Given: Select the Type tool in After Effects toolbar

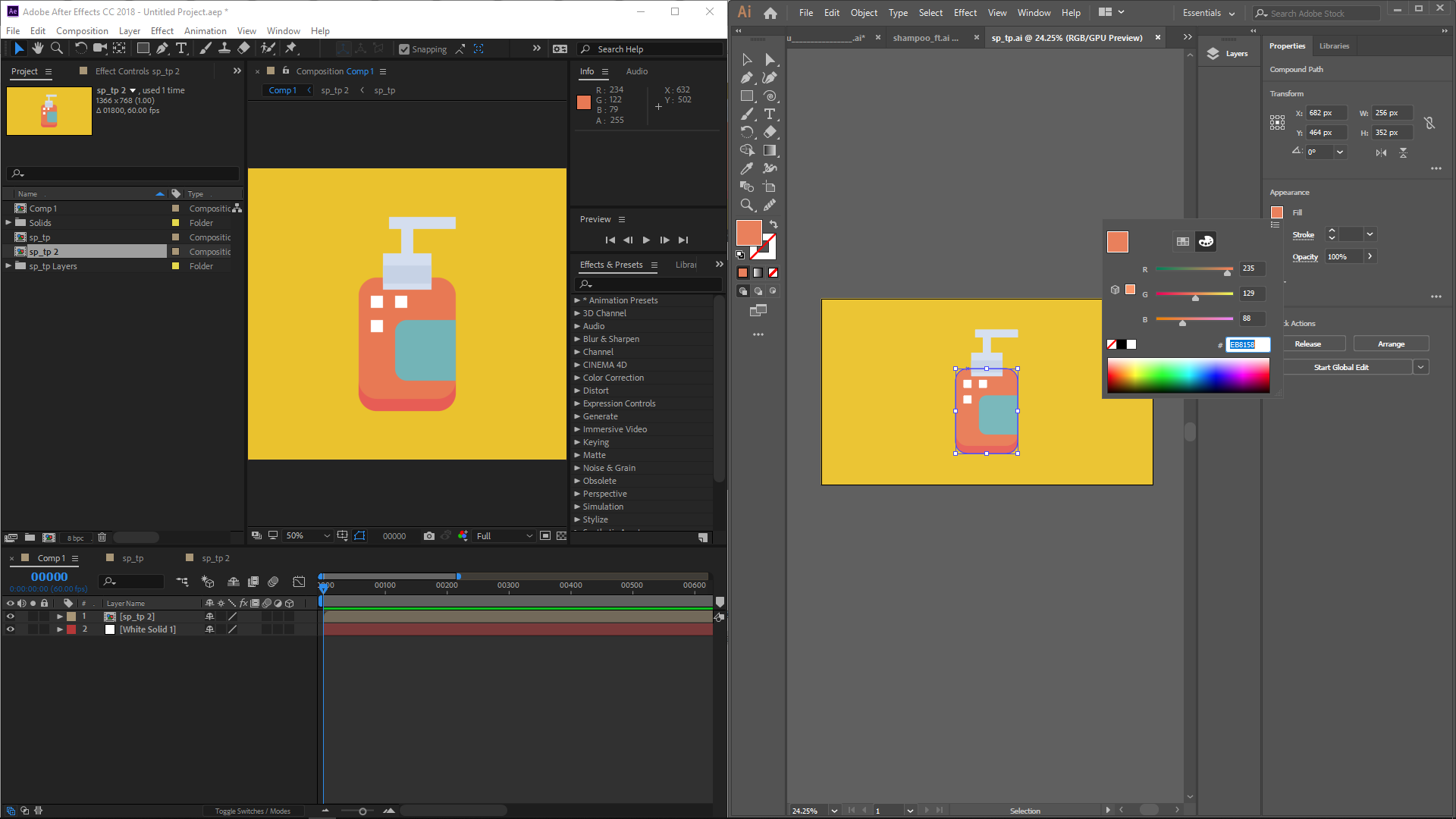Looking at the screenshot, I should (181, 49).
